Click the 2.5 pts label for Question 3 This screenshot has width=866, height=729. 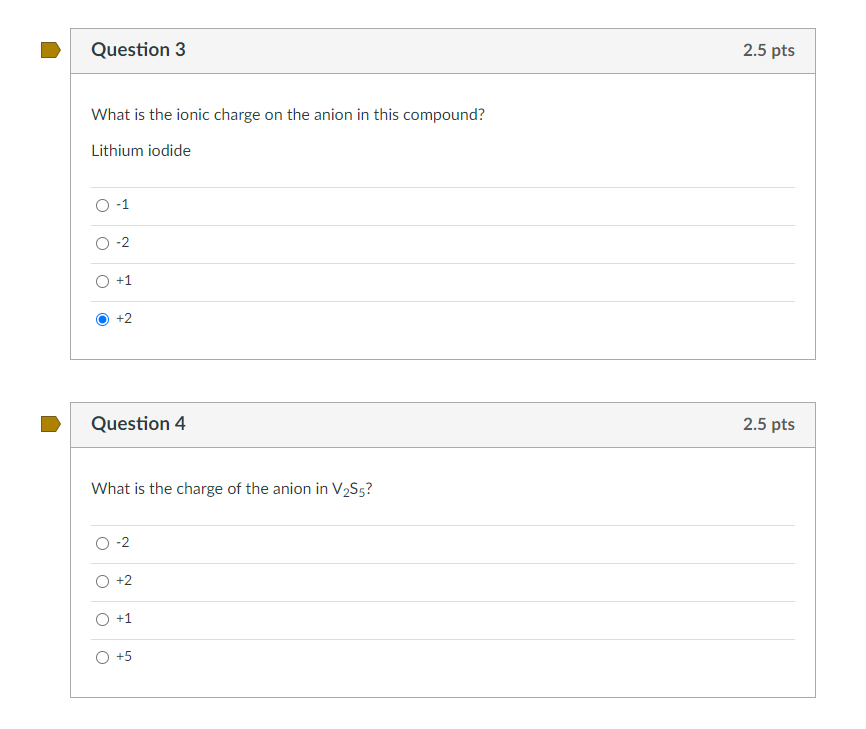pos(768,50)
